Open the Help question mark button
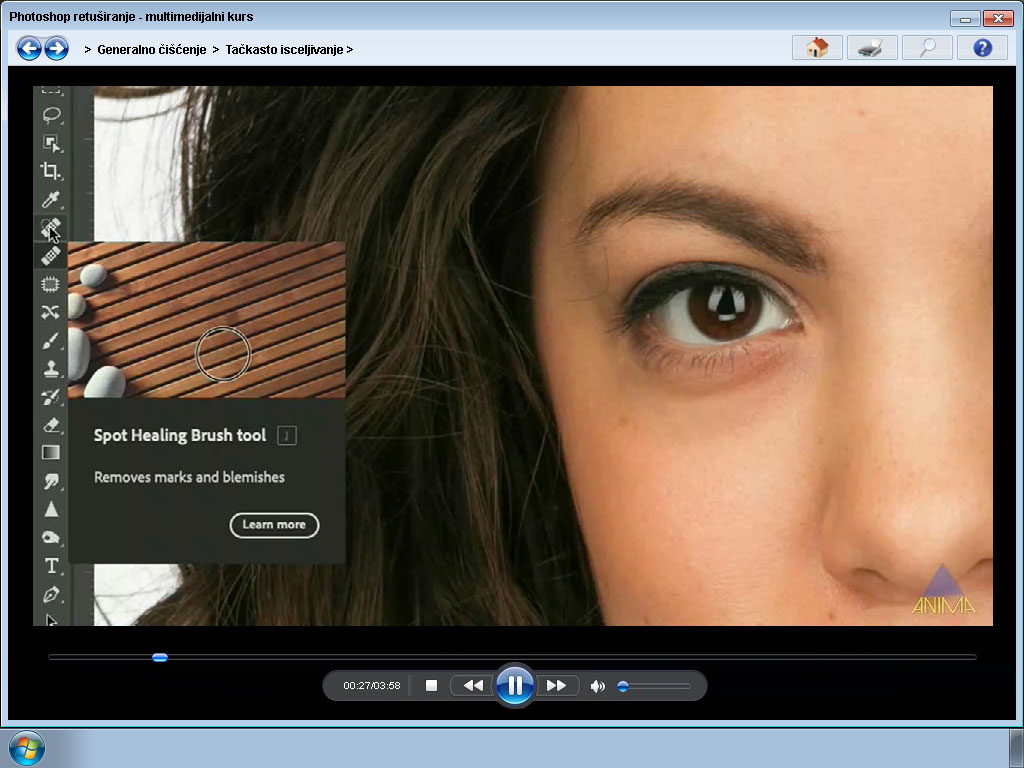The width and height of the screenshot is (1024, 768). [982, 48]
